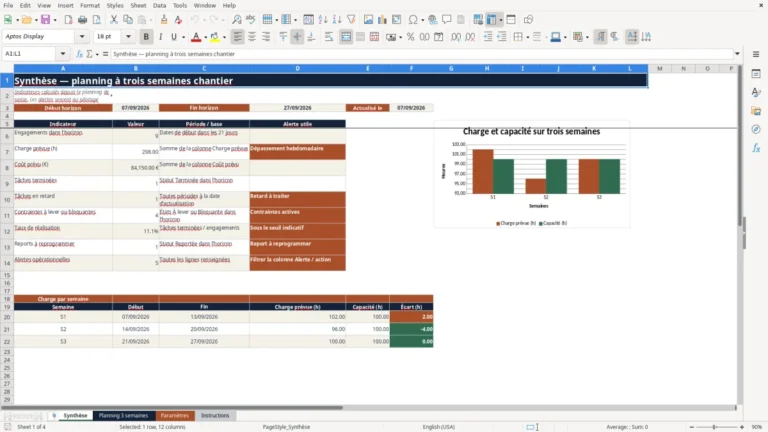Switch to the Paramètres sheet tab
Screen dimensions: 768x432
(x=175, y=415)
